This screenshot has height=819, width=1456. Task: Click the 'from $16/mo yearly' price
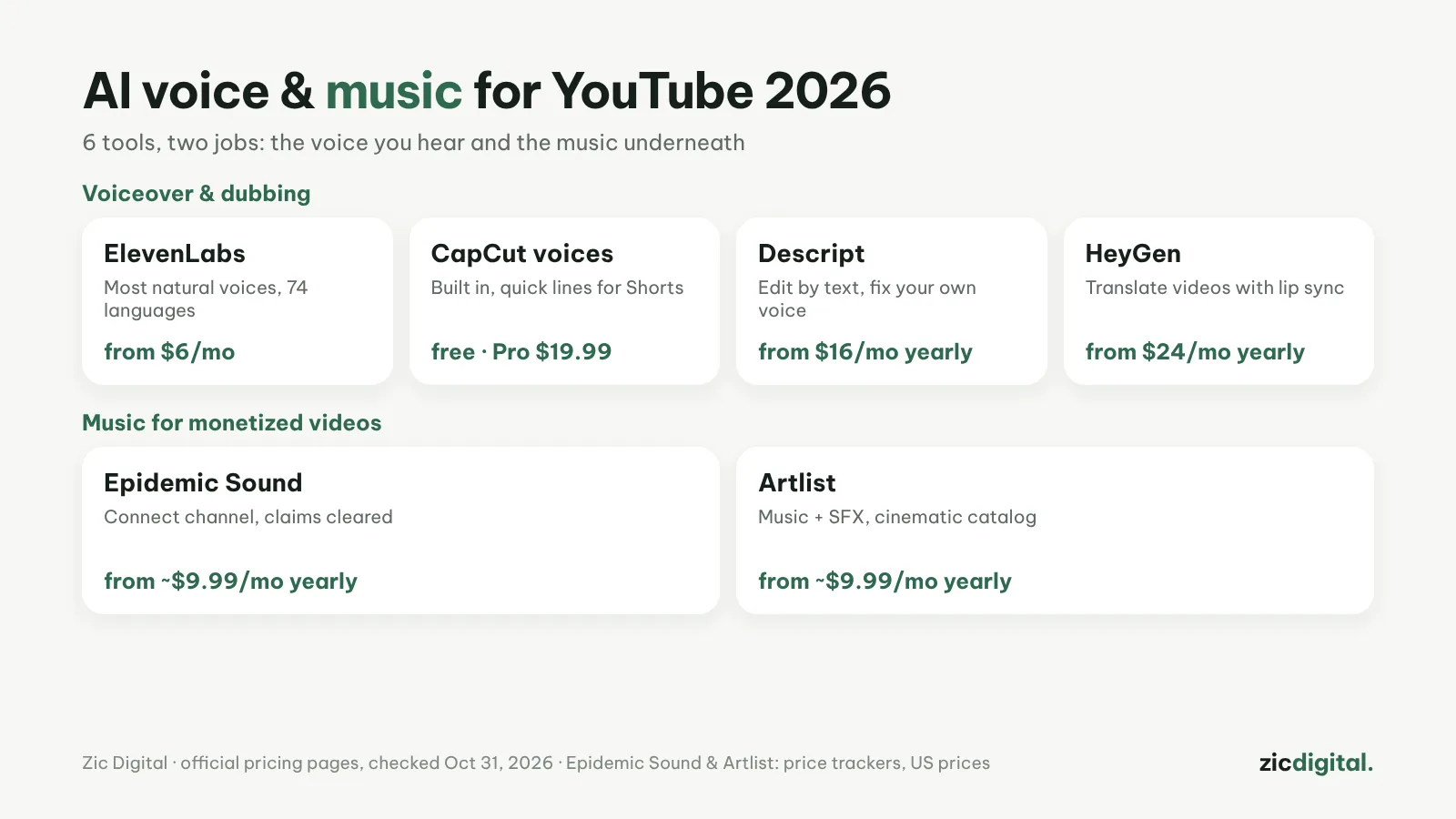865,351
